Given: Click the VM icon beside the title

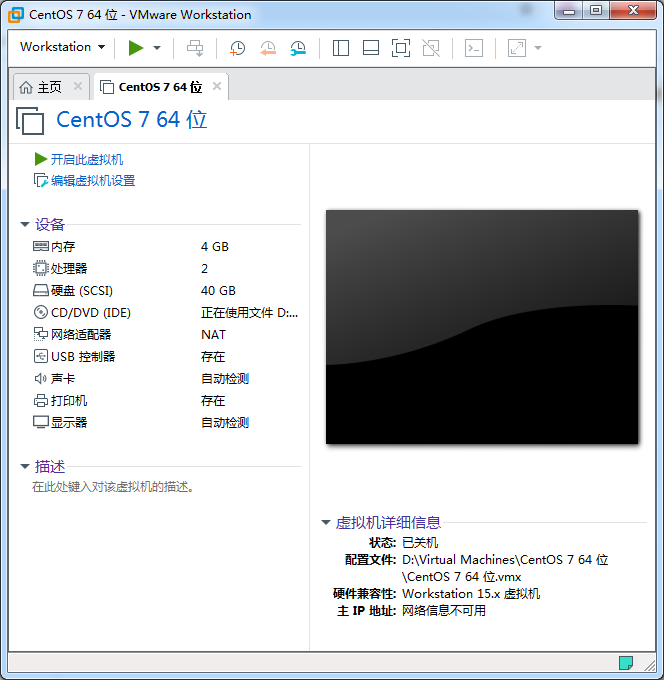Looking at the screenshot, I should click(x=30, y=121).
